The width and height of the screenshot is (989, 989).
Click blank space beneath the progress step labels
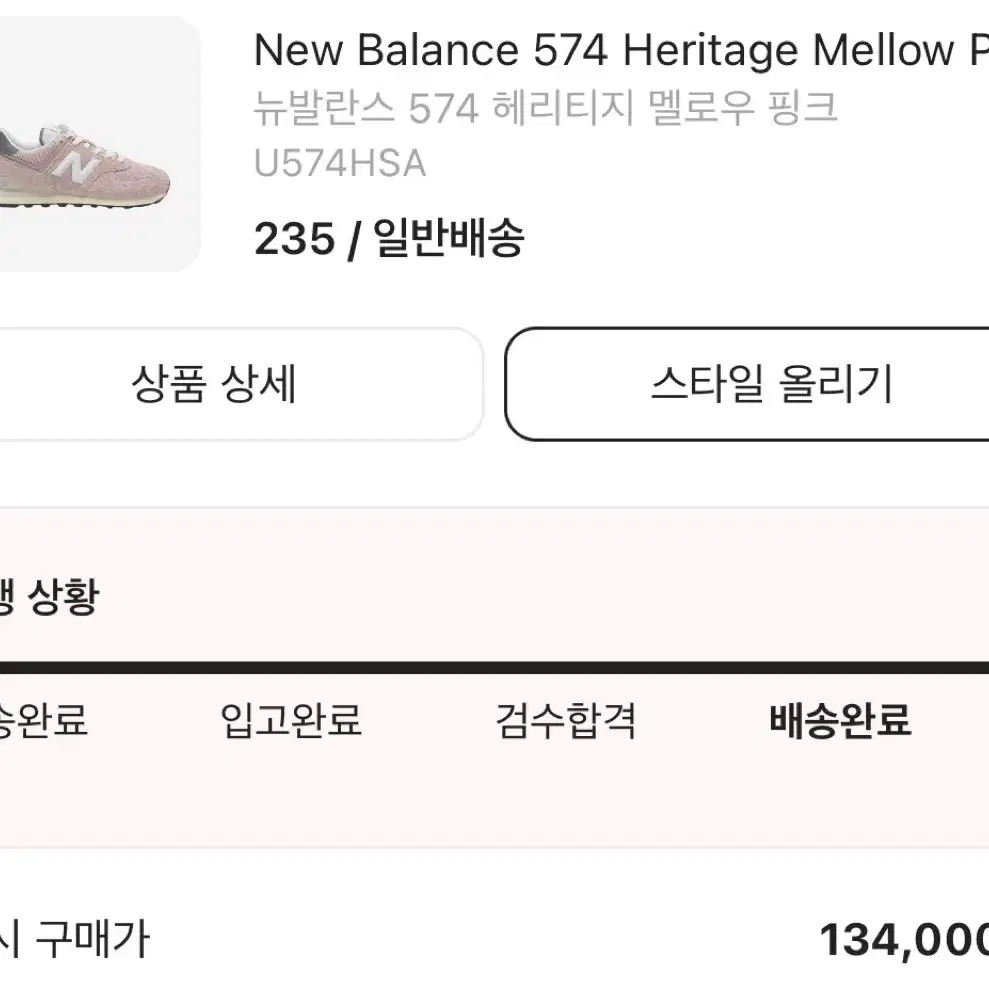[x=494, y=795]
